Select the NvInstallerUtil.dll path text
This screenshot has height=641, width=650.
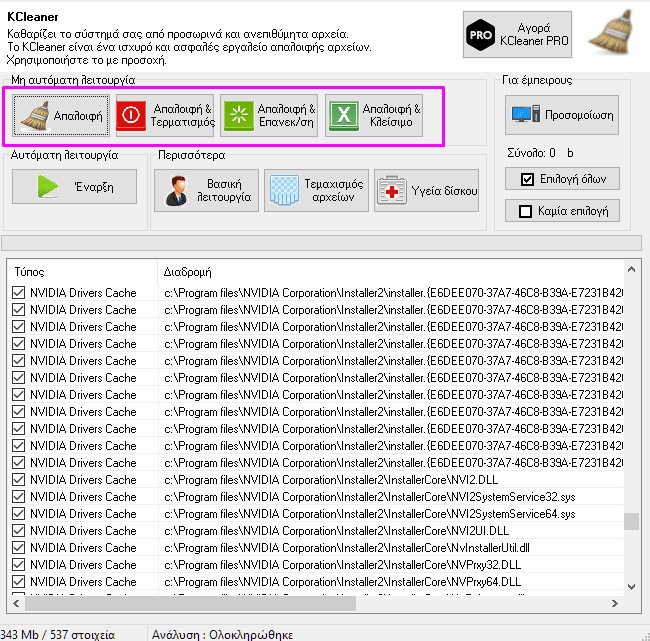[x=347, y=548]
